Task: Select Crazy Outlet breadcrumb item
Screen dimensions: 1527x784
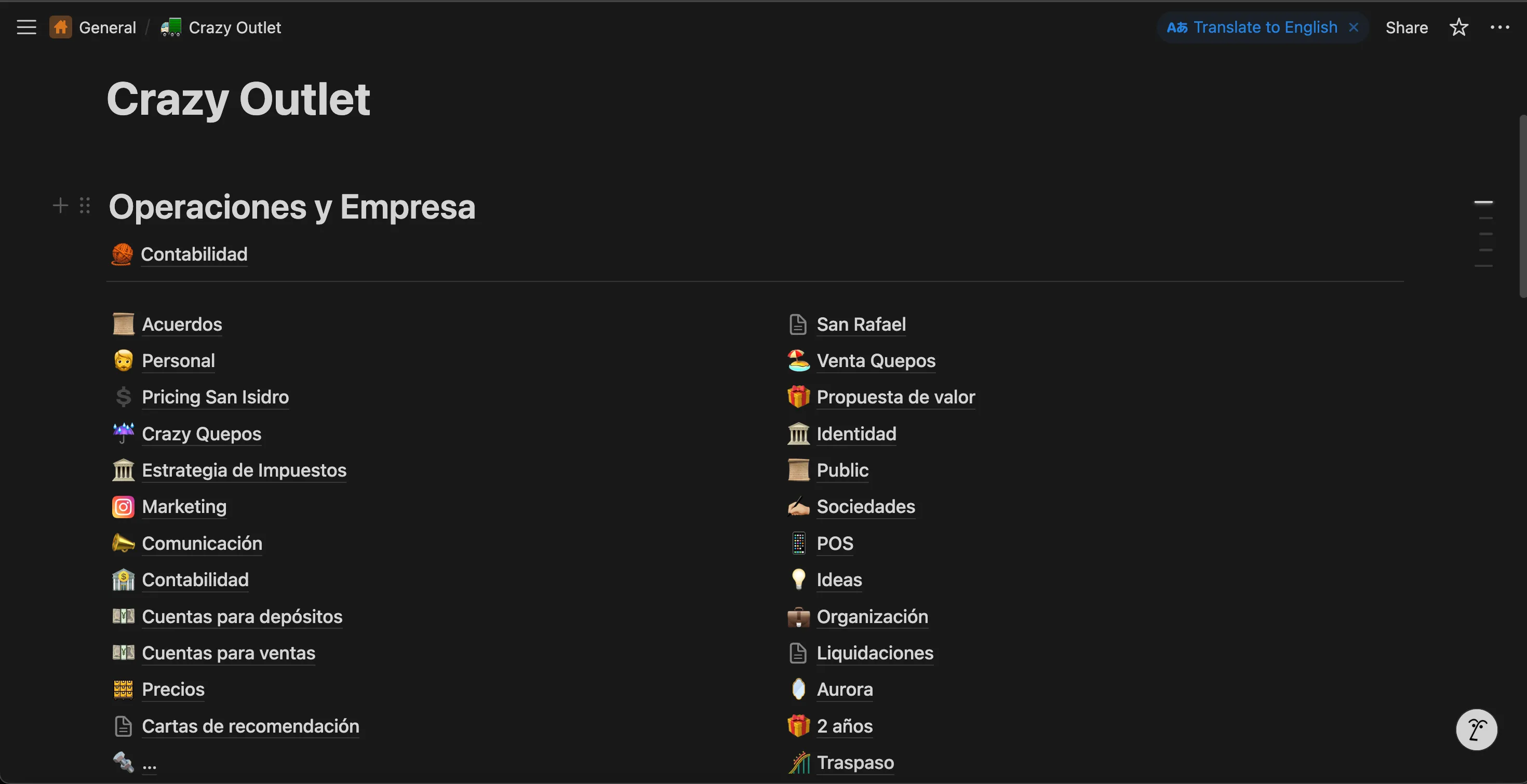Action: point(234,28)
